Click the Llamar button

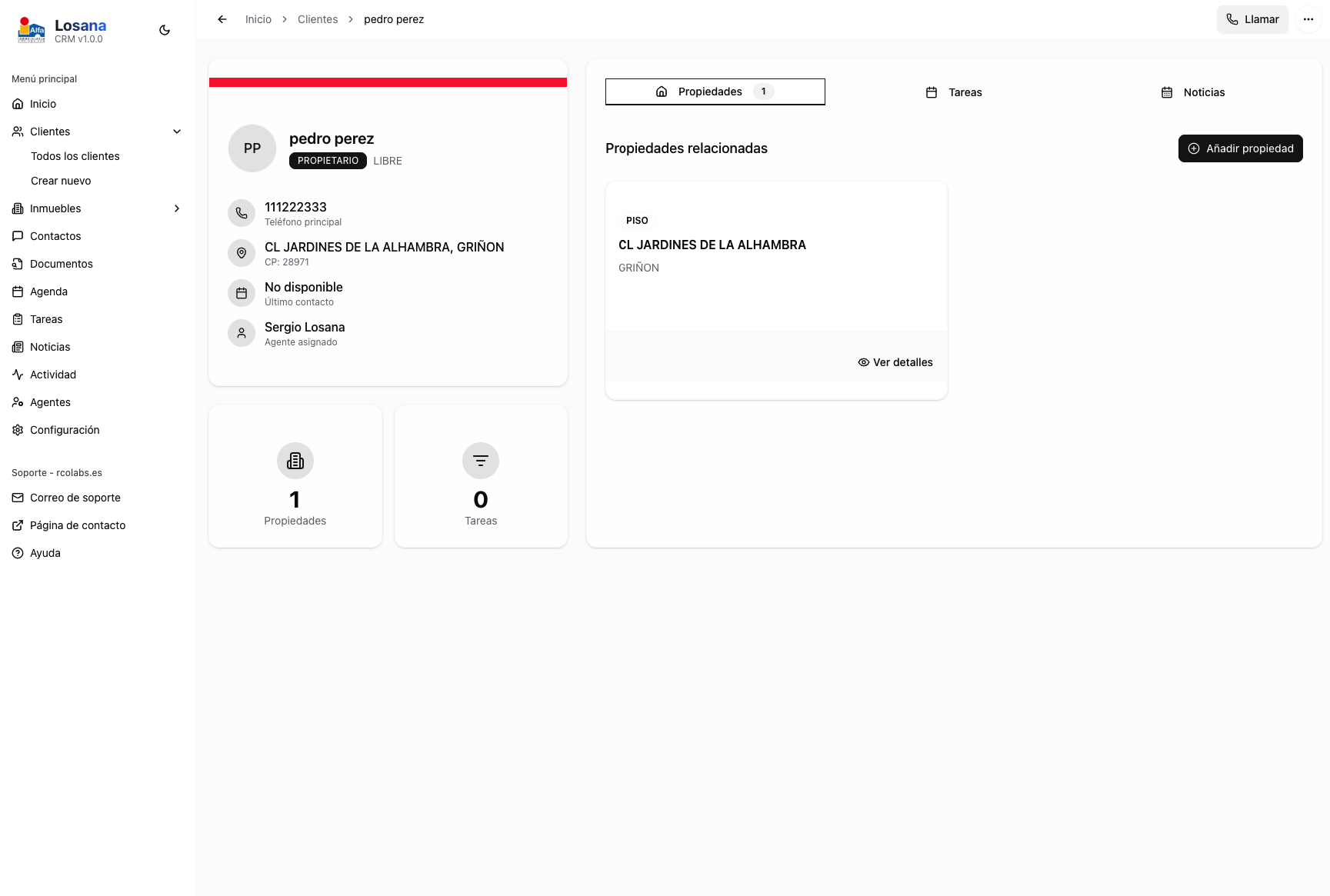click(x=1252, y=18)
